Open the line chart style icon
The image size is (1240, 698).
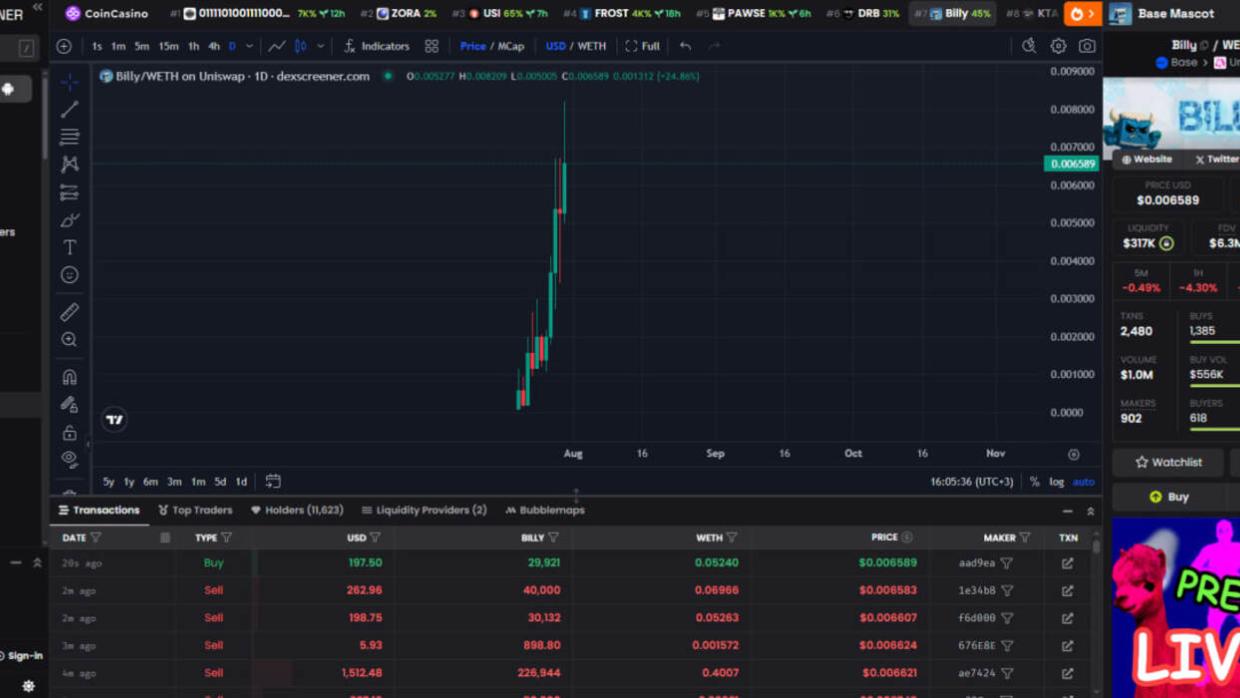click(277, 46)
